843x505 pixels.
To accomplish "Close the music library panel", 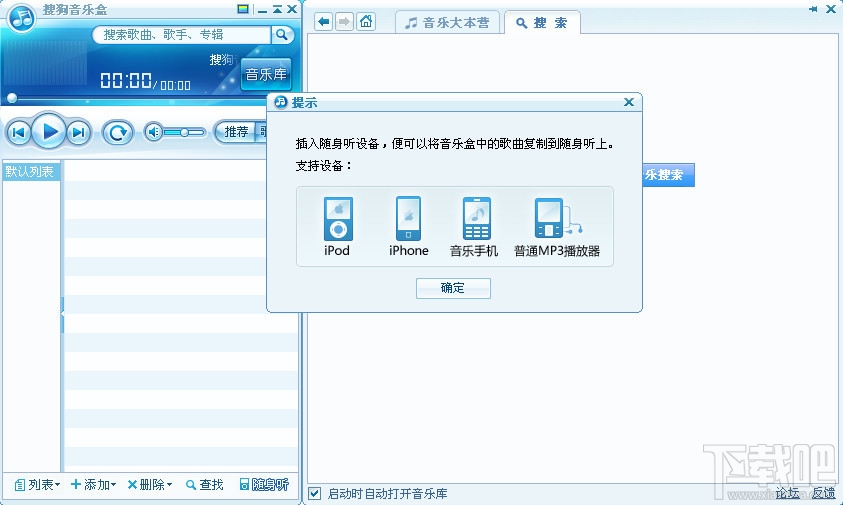I will (x=830, y=9).
